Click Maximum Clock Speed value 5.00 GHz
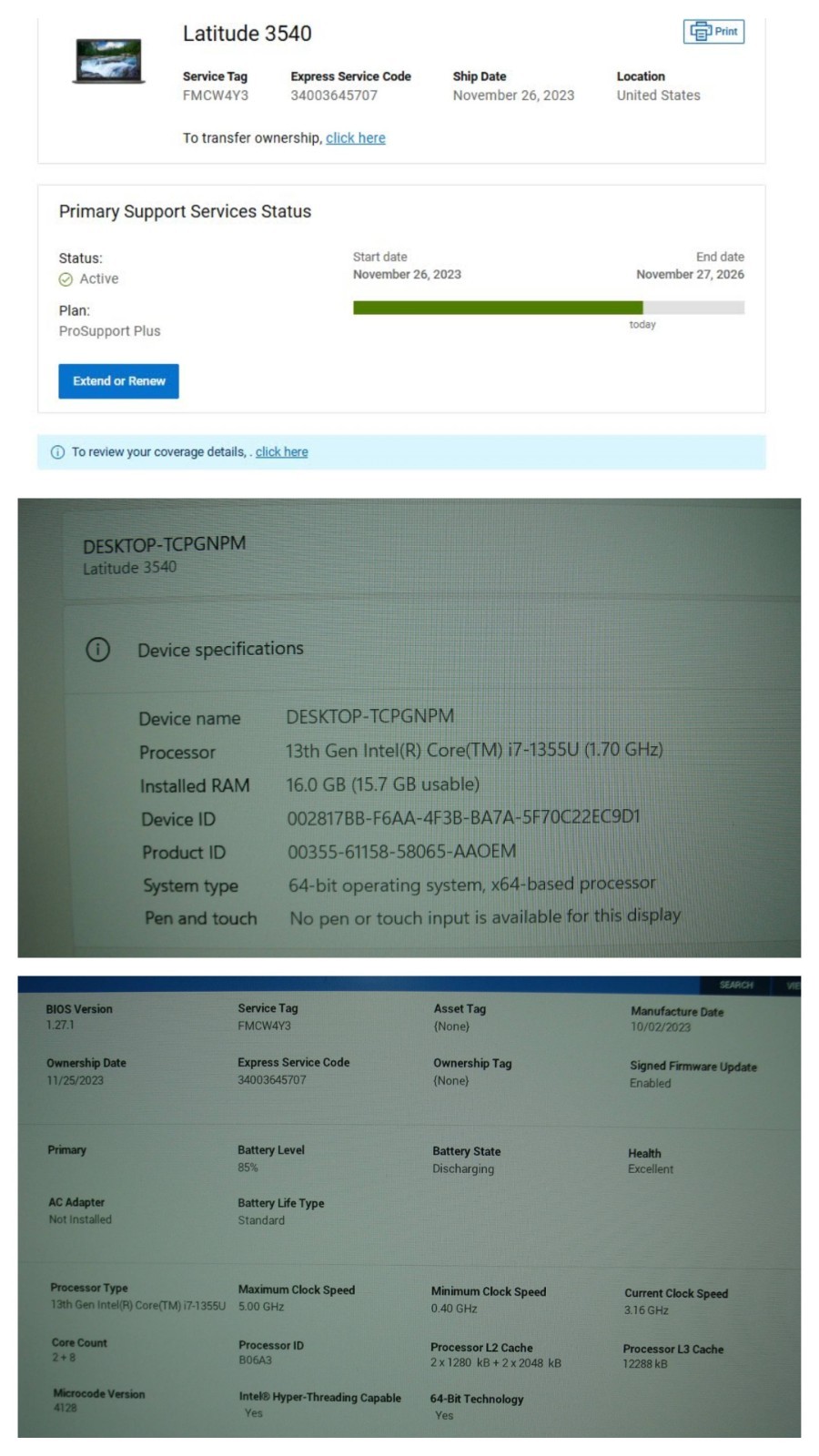819x1456 pixels. tap(261, 1307)
